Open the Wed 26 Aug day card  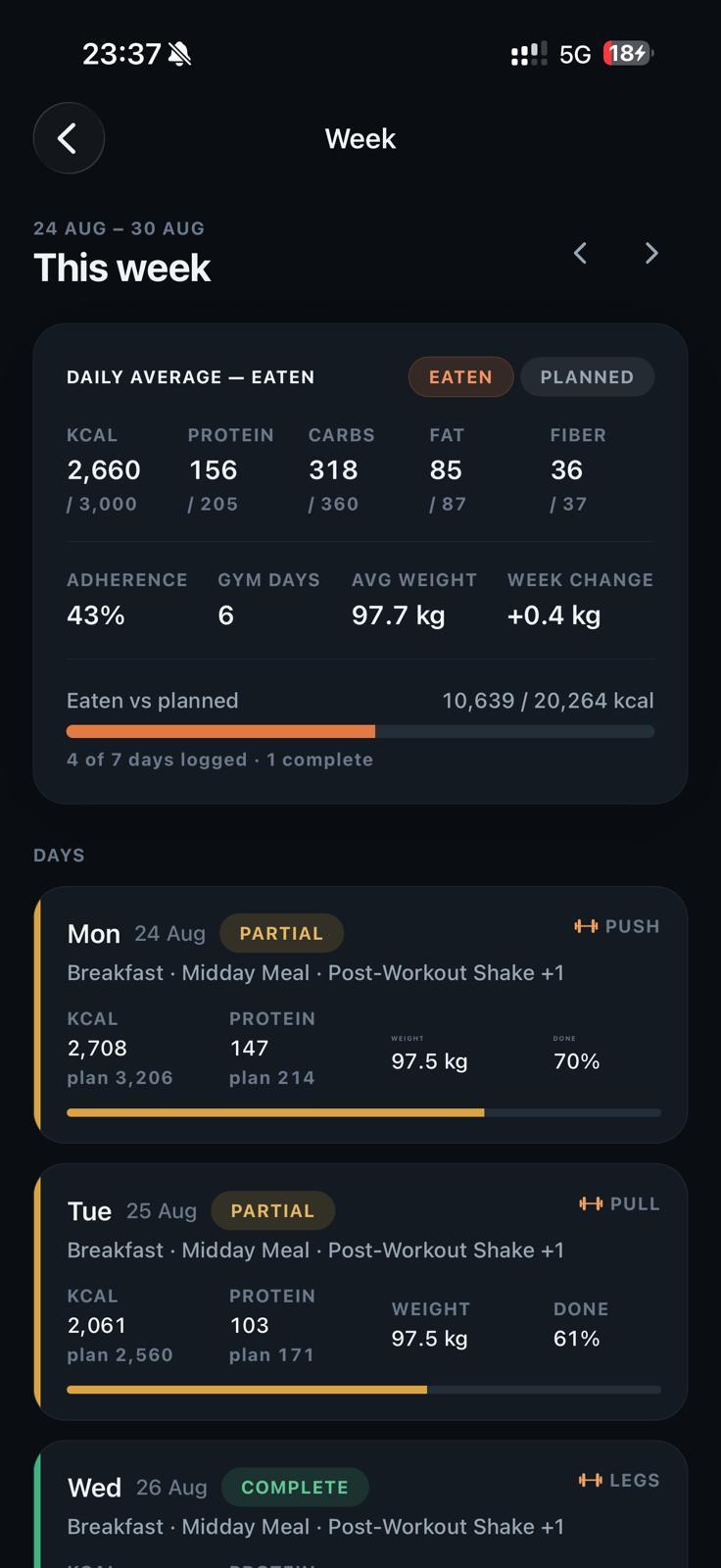tap(360, 1504)
